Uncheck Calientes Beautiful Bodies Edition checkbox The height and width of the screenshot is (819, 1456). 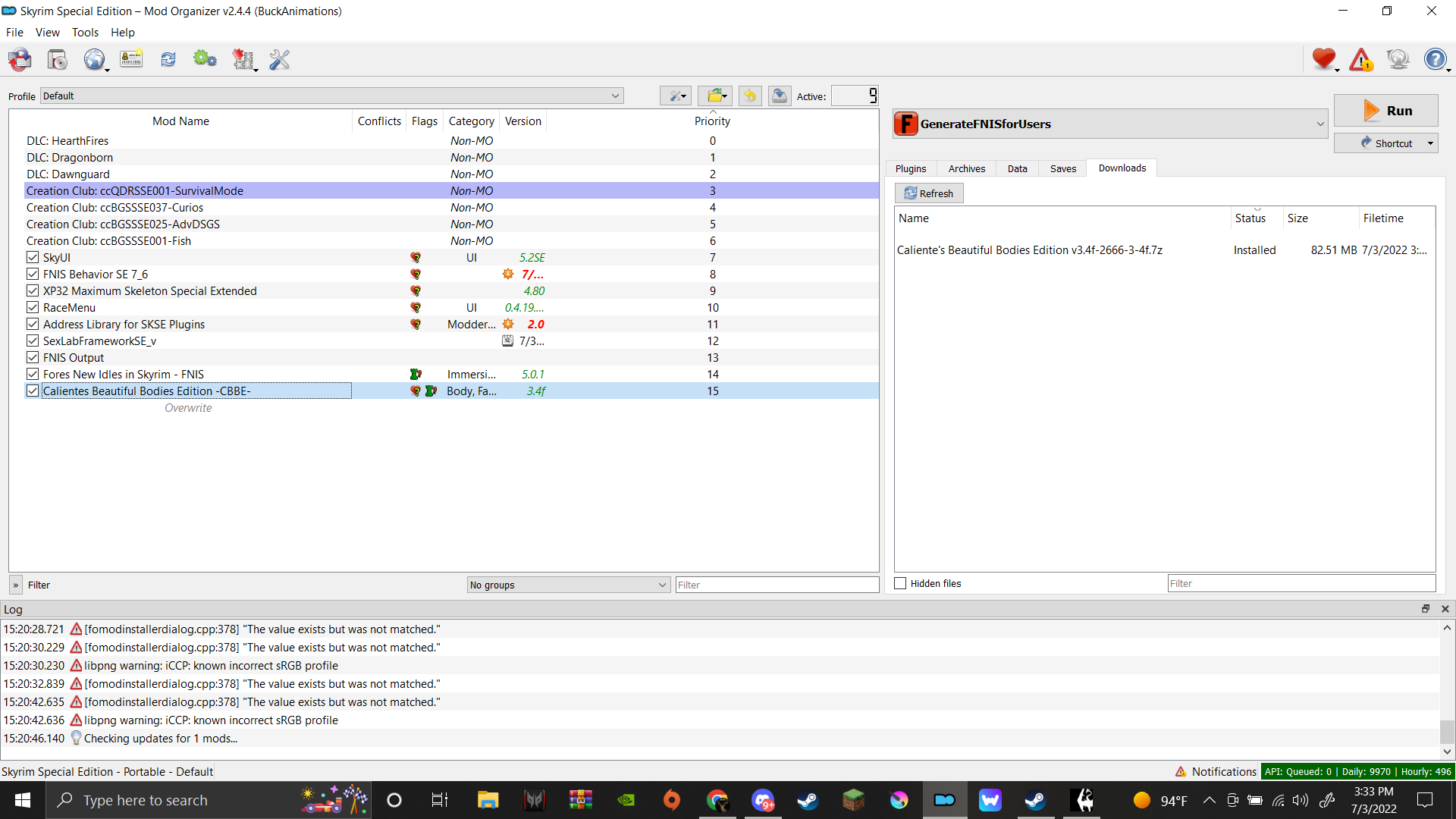click(x=33, y=391)
